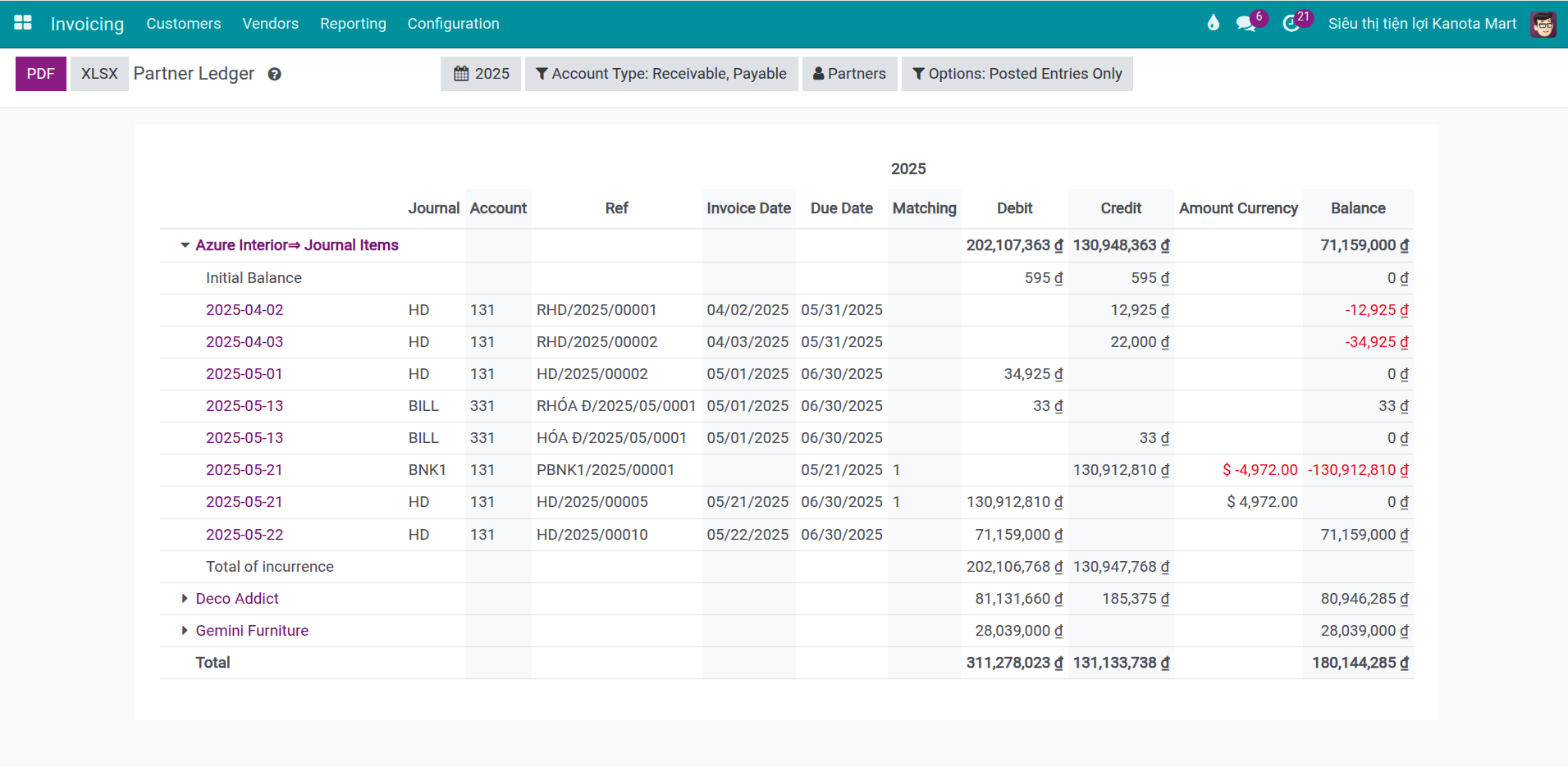Expand the Deco Addict partner row
Image resolution: width=1568 pixels, height=767 pixels.
pyautogui.click(x=185, y=599)
